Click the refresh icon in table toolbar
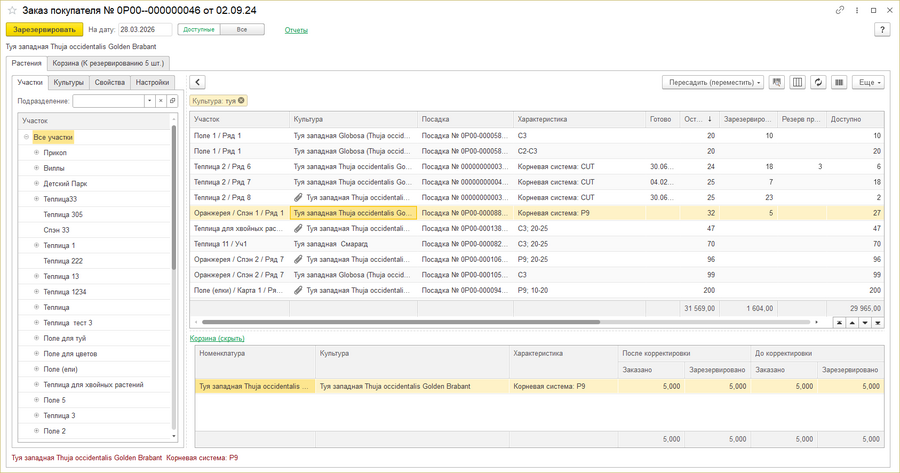This screenshot has width=900, height=473. (x=818, y=82)
